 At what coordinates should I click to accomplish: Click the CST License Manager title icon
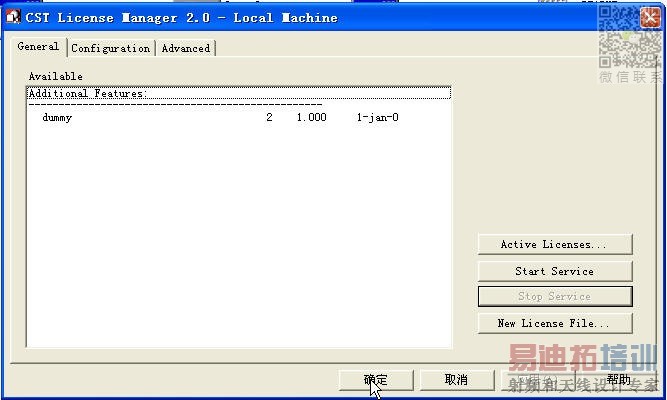[13, 17]
